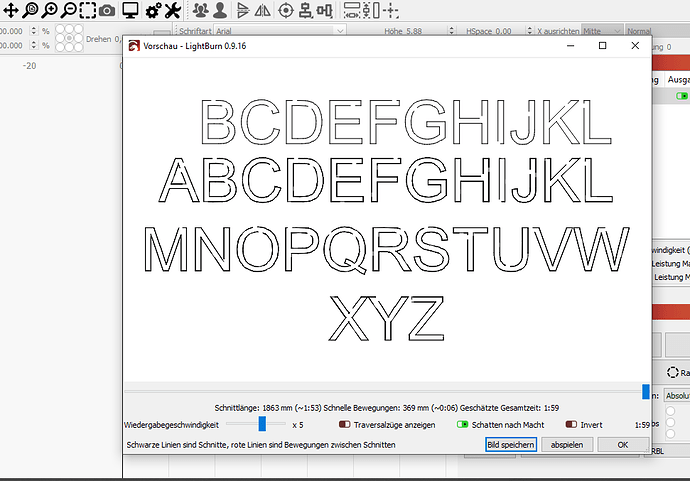Select the pan/move view tool

(x=11, y=10)
